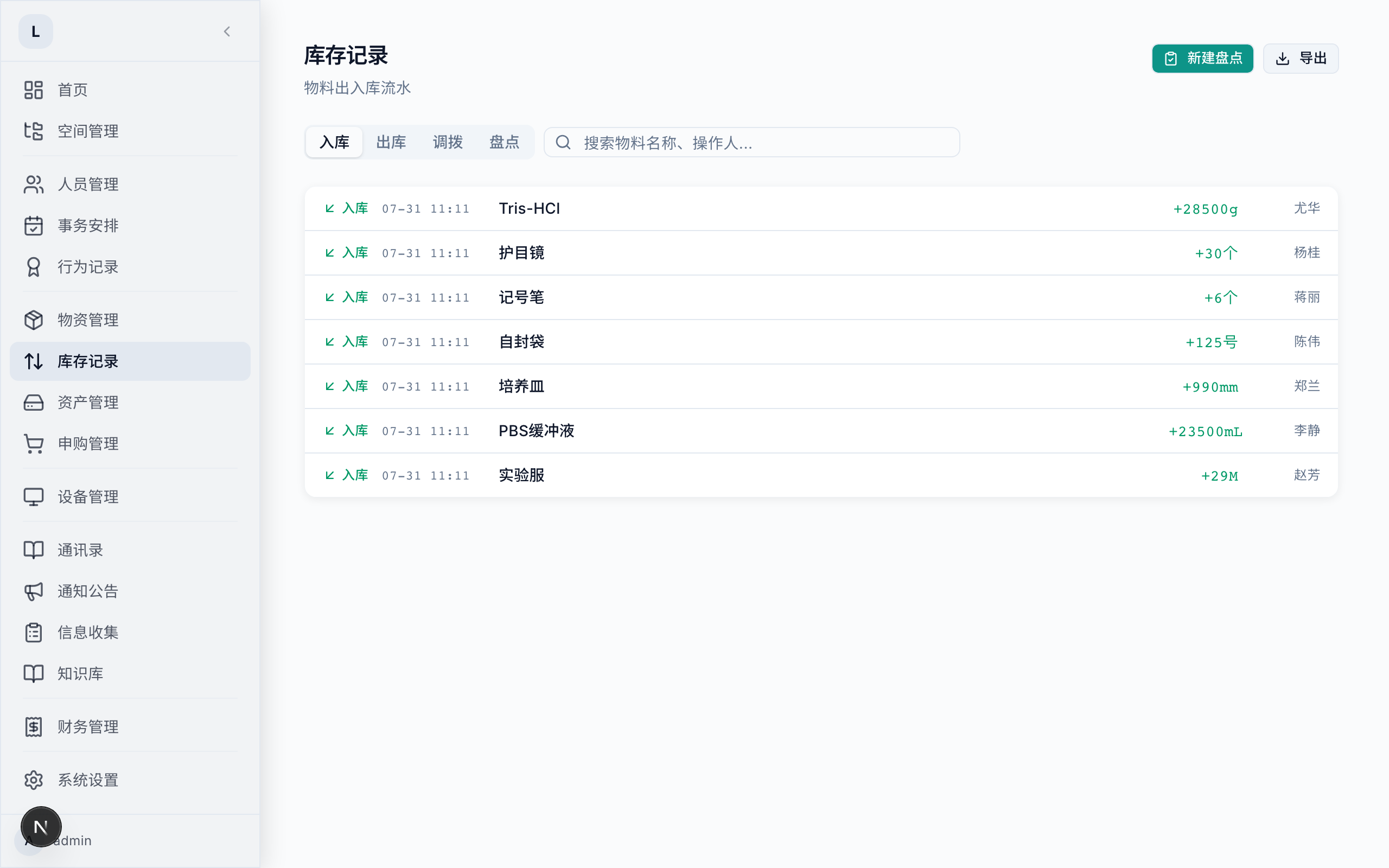1389x868 pixels.
Task: Open 空间管理 tree icon
Action: (33, 131)
